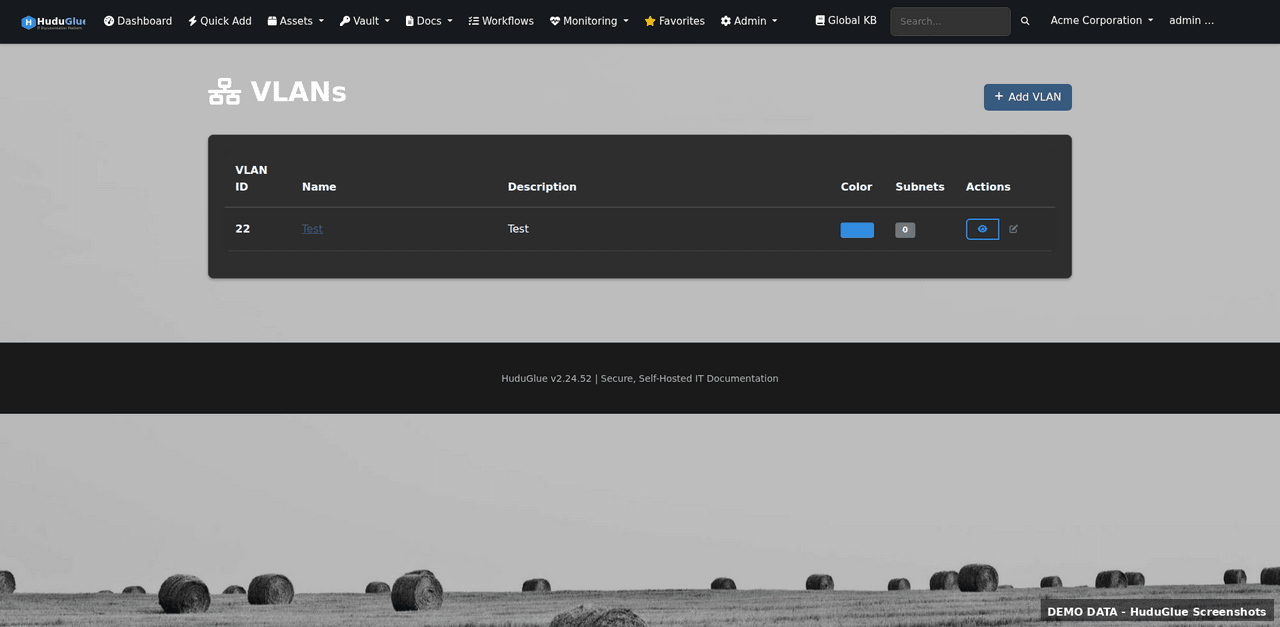Click the Name column header
The image size is (1280, 627).
tap(319, 187)
